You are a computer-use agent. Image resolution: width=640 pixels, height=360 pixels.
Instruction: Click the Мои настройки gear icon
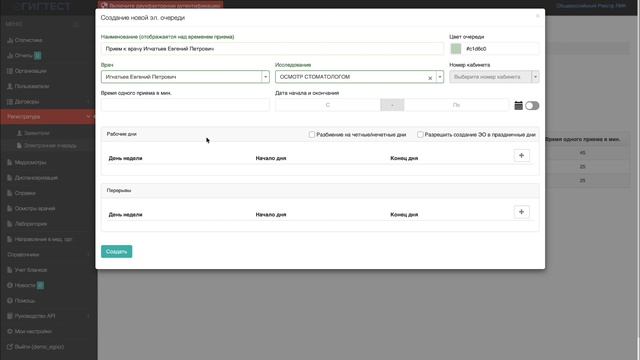10,331
